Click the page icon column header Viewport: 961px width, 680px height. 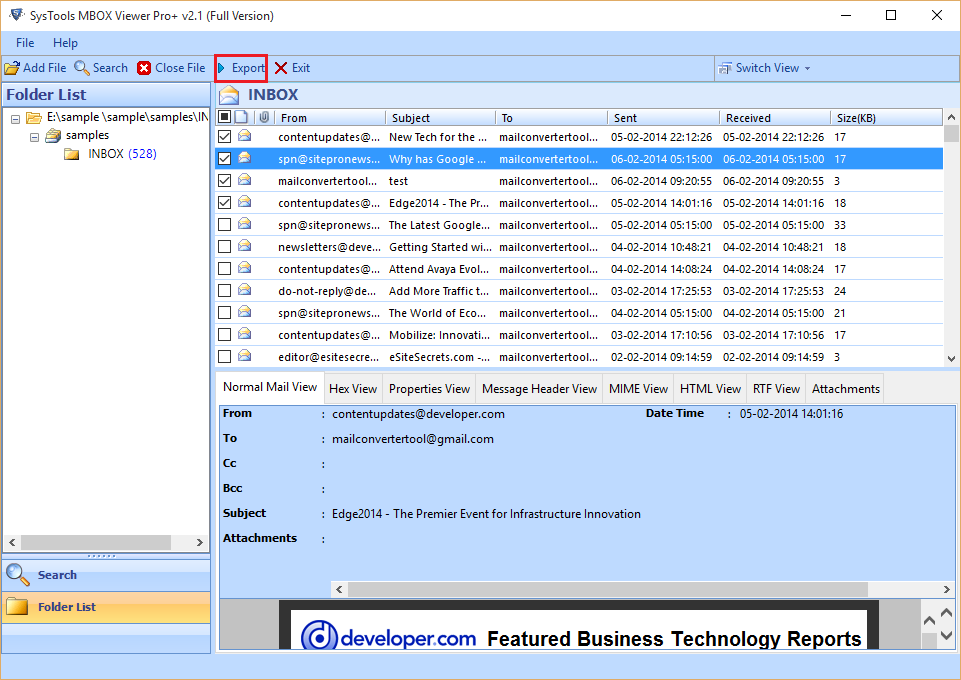[241, 117]
